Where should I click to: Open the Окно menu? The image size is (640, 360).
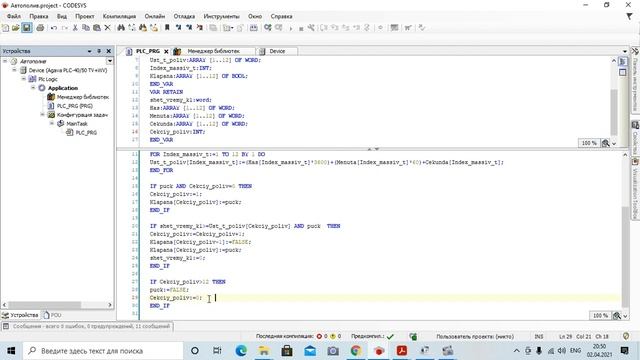pos(255,16)
